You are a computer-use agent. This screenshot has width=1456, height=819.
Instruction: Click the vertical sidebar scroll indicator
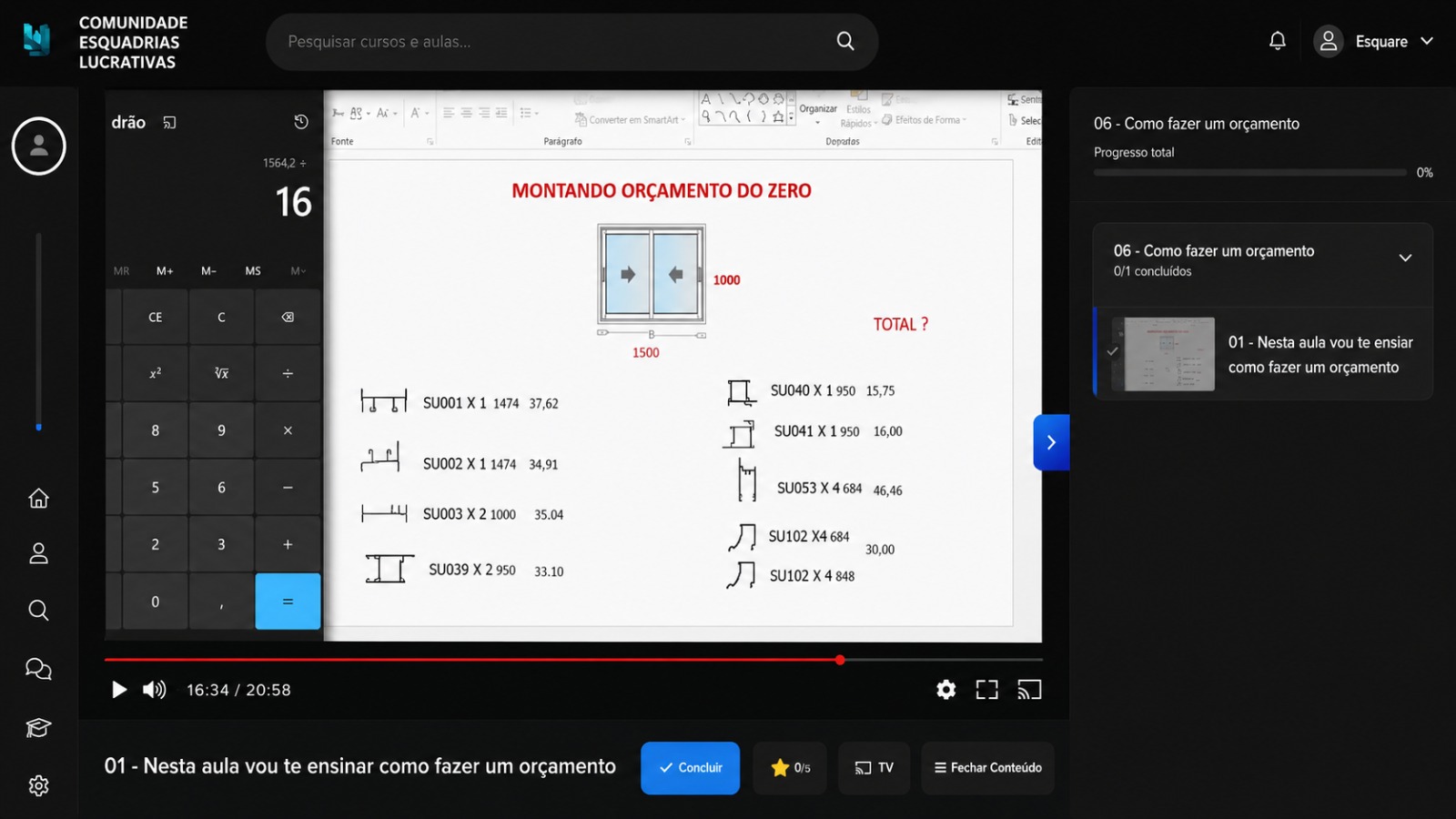[x=38, y=331]
